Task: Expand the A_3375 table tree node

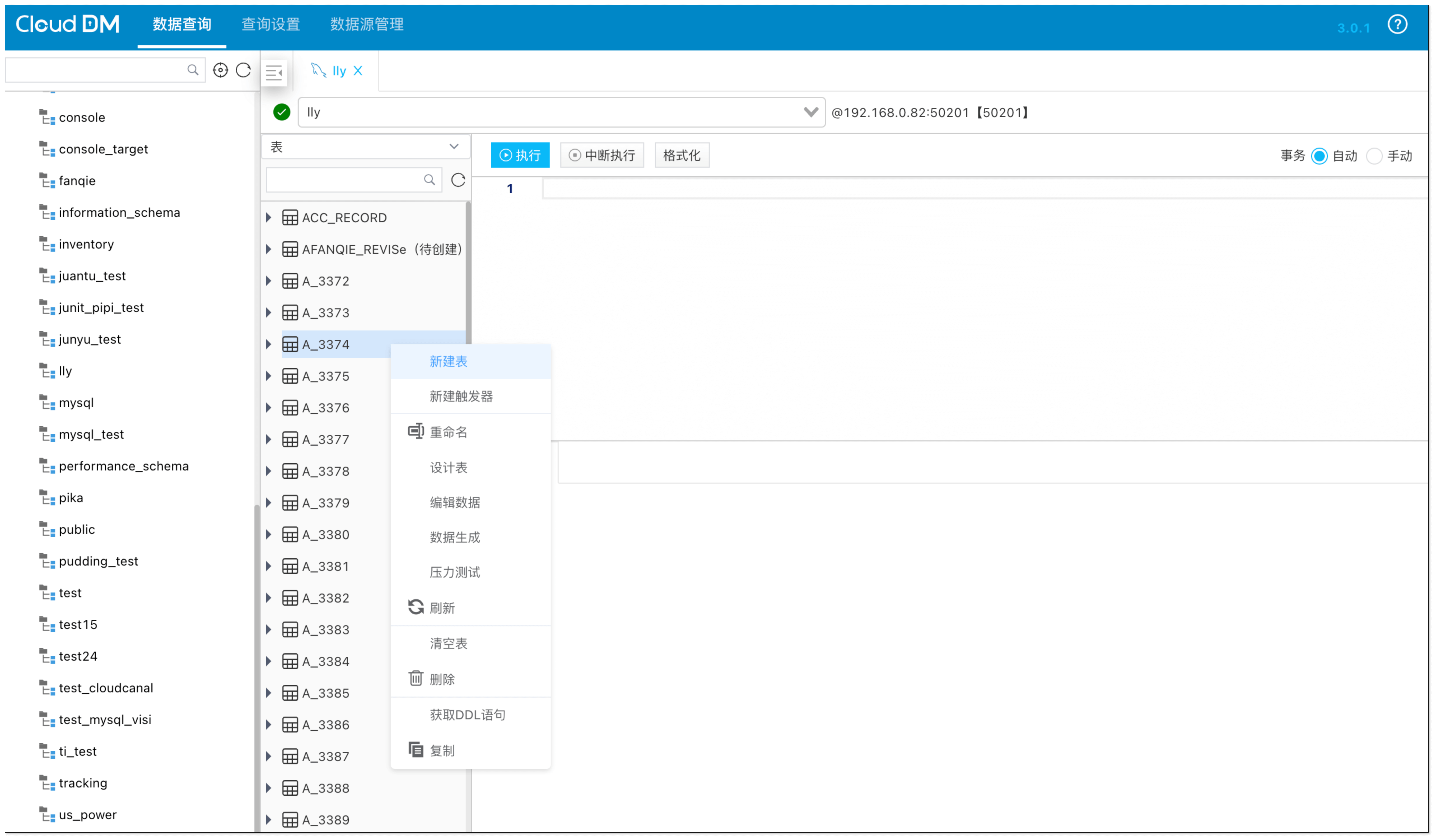Action: tap(269, 376)
